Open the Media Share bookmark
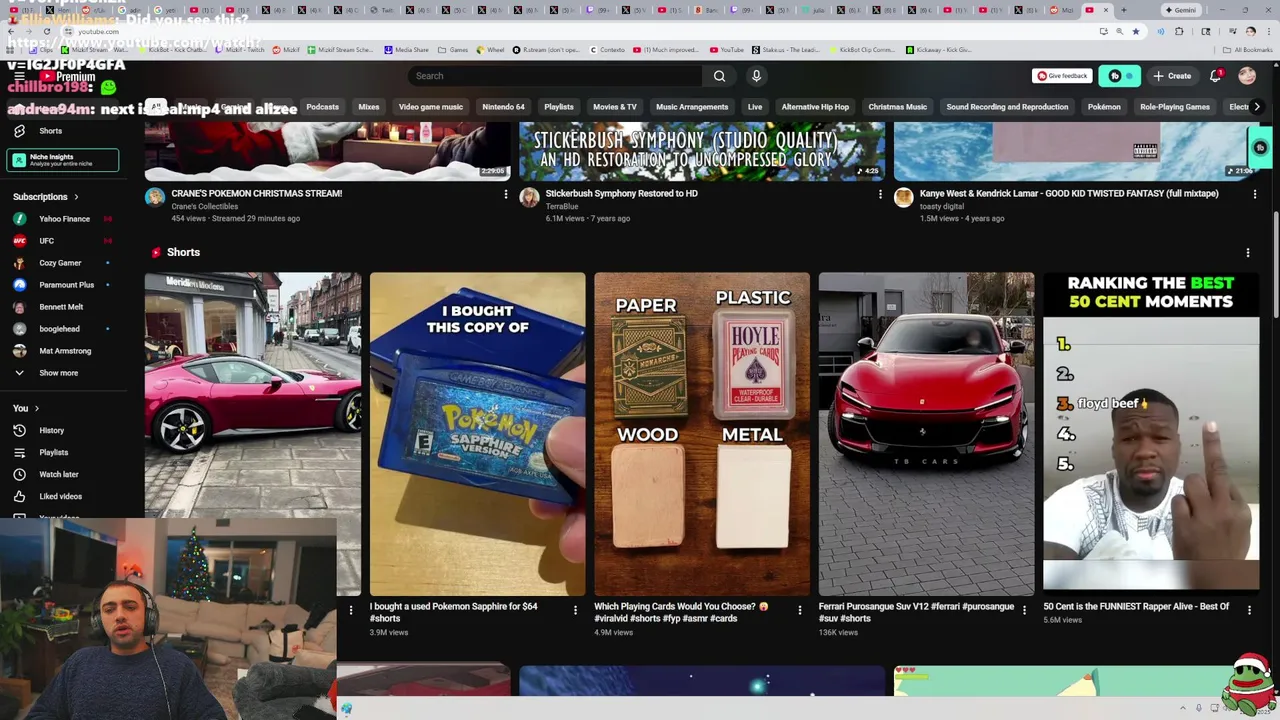Image resolution: width=1280 pixels, height=720 pixels. [x=406, y=50]
